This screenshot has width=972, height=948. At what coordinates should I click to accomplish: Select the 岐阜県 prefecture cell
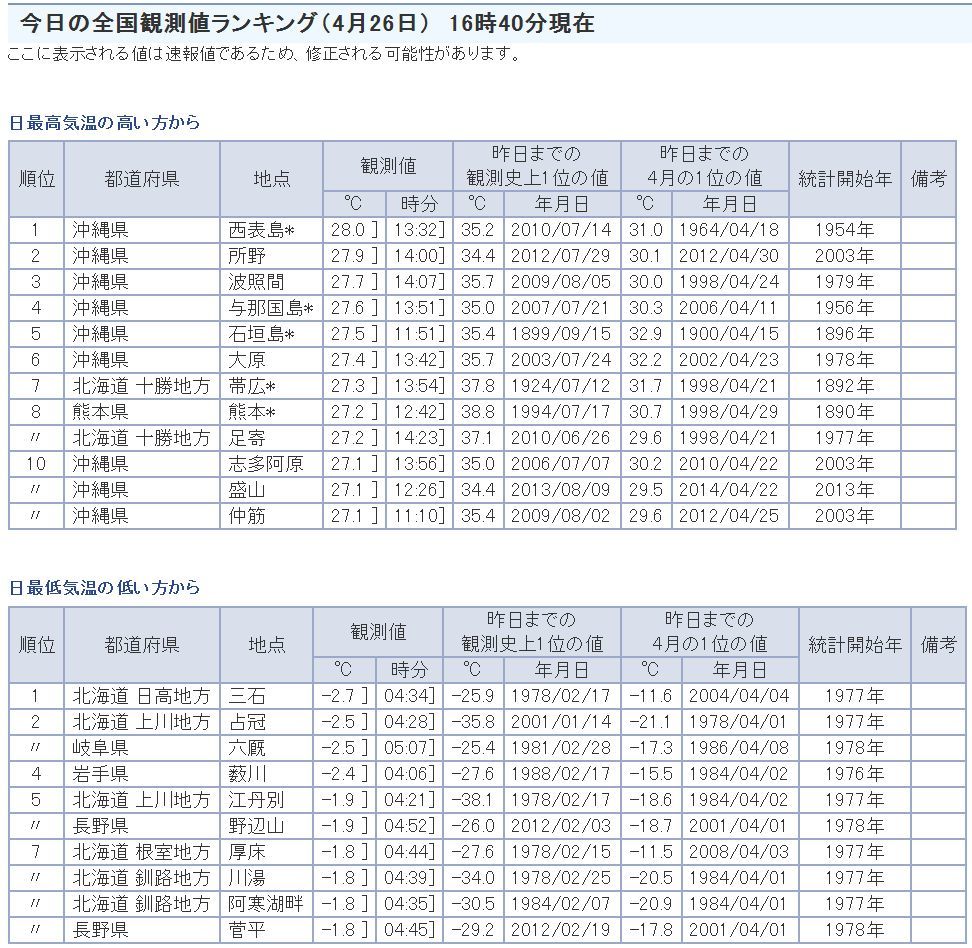tap(100, 748)
